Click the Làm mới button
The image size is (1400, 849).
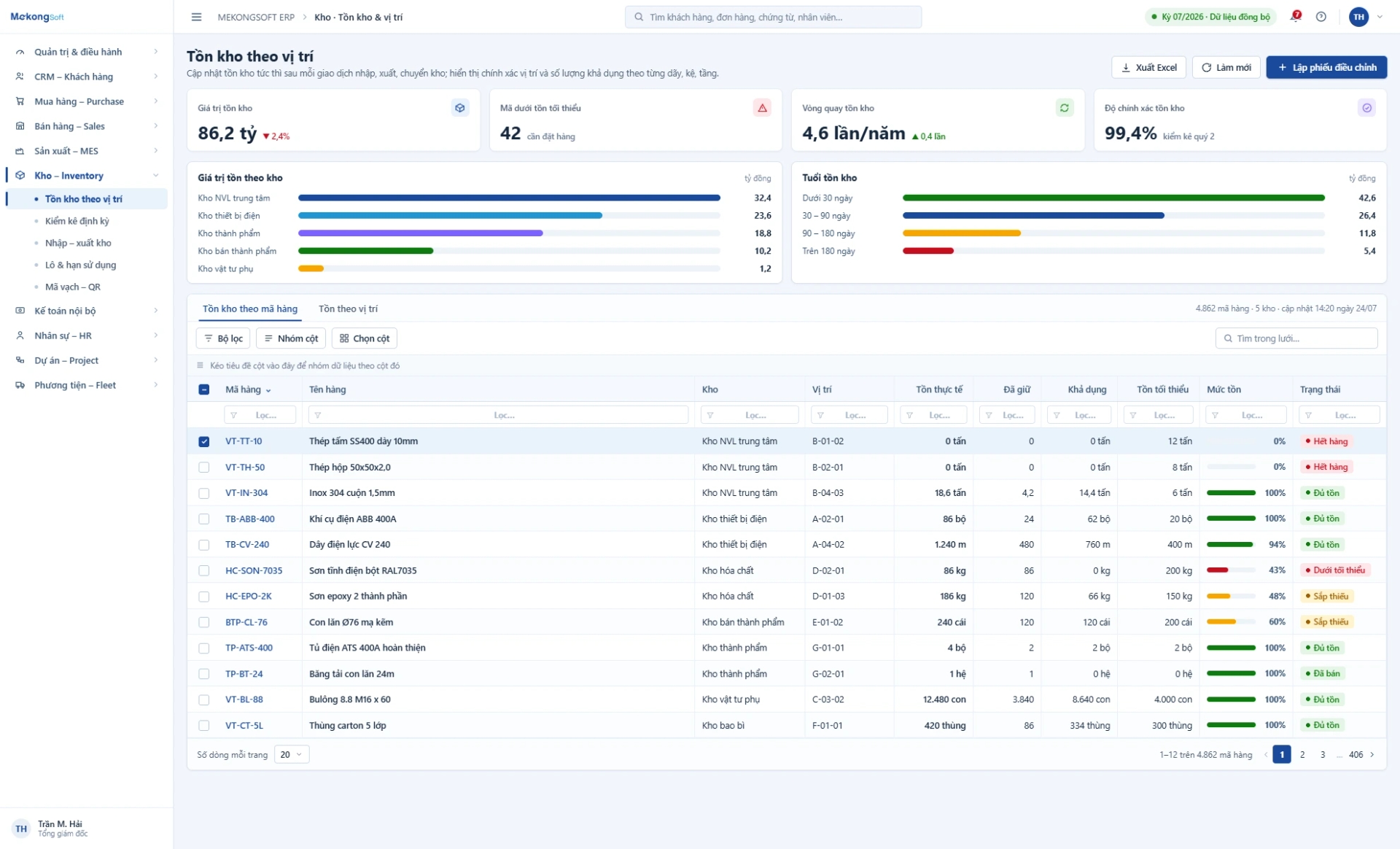(1226, 67)
